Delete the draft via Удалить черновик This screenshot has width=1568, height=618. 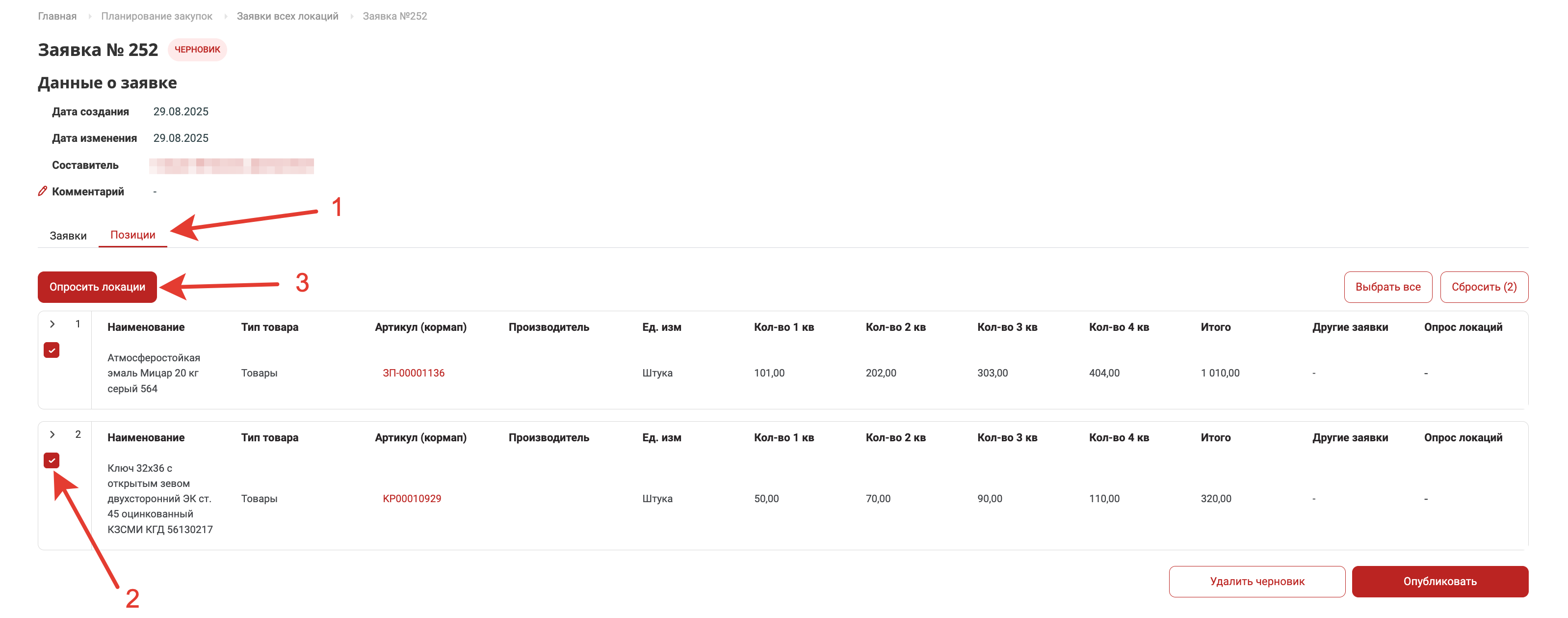click(x=1256, y=582)
